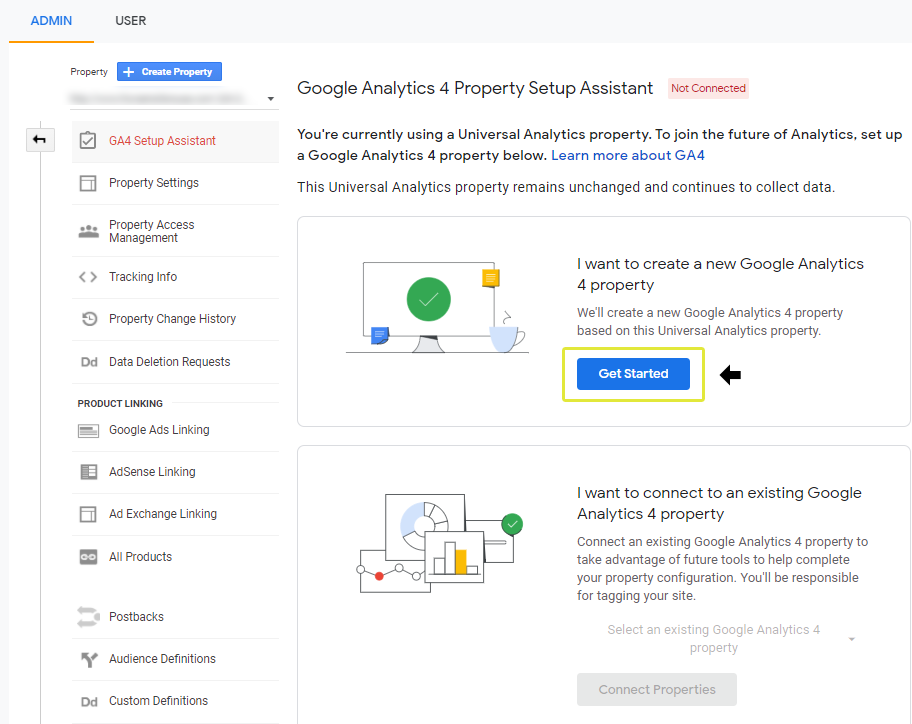Click the Audience Definitions fork icon

point(89,659)
